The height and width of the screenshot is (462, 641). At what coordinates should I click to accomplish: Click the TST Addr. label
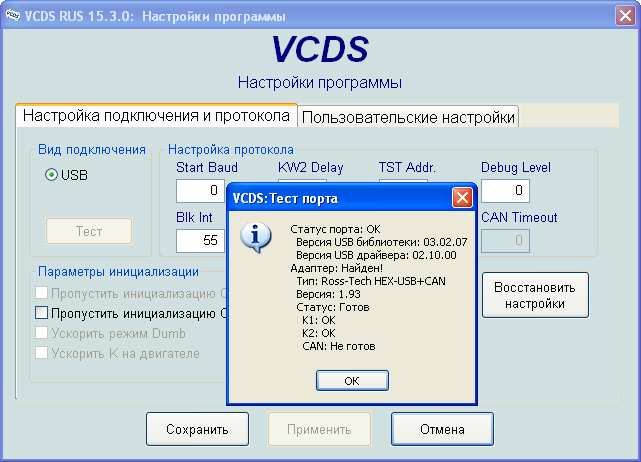pyautogui.click(x=407, y=167)
